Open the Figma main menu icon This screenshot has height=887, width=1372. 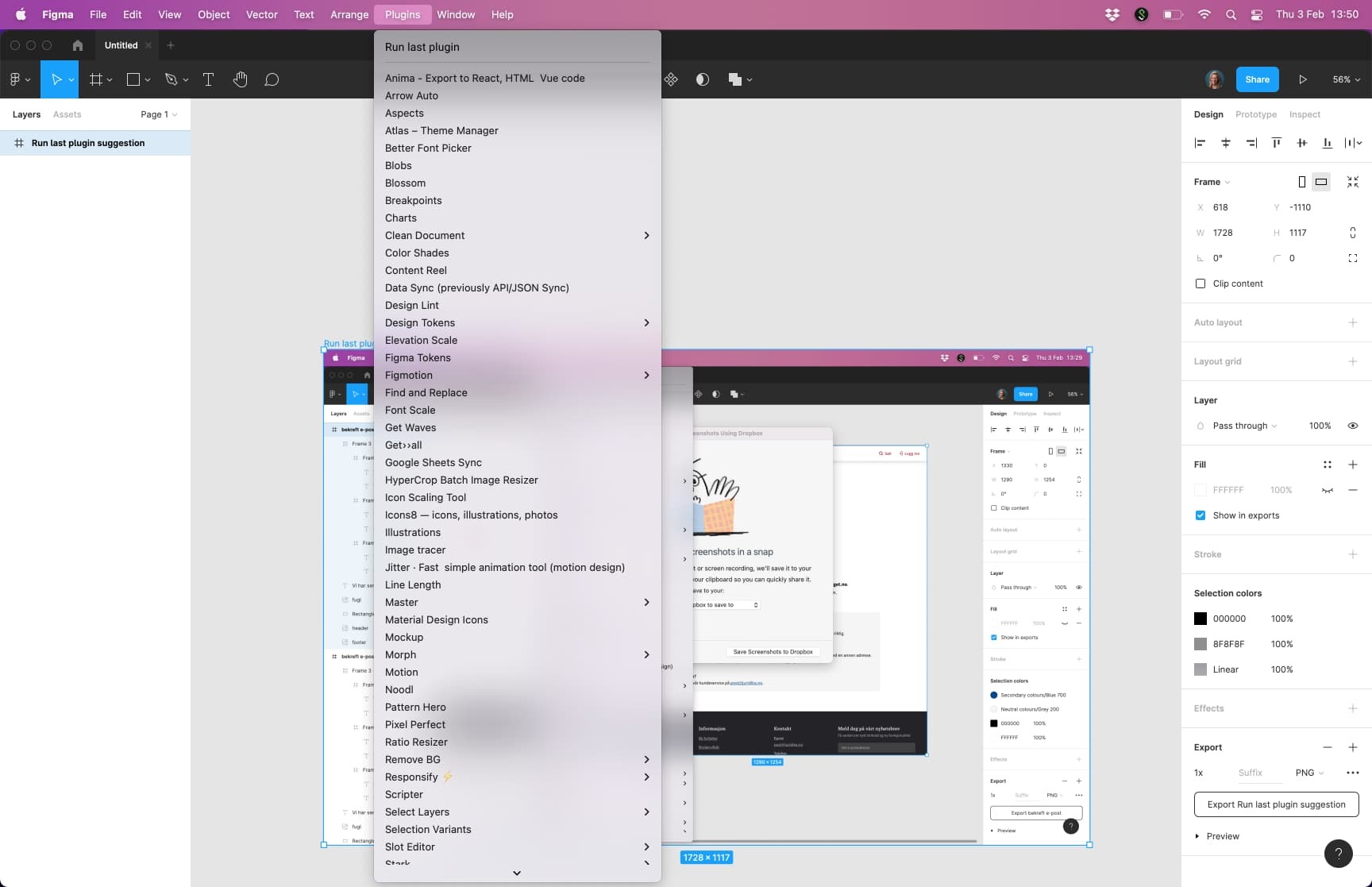19,79
